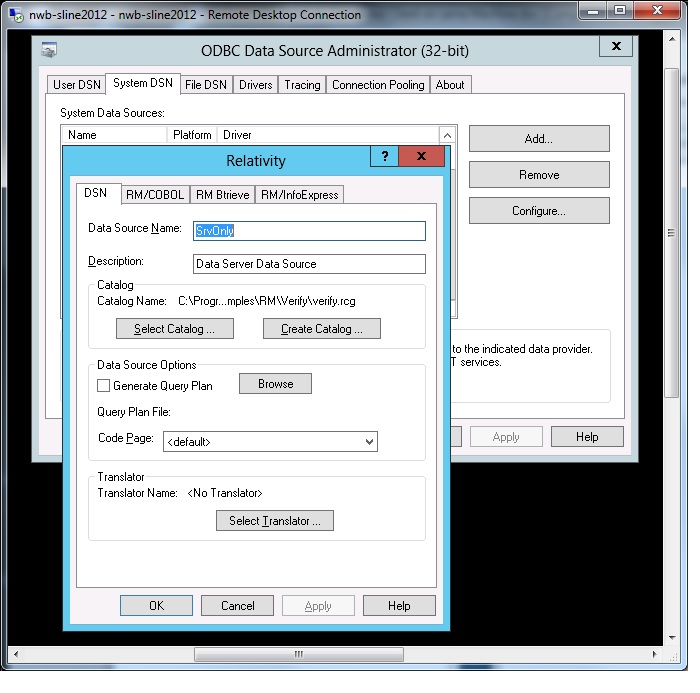This screenshot has width=700, height=693.
Task: Close the Remote Desktop Connection window
Action: 657,10
